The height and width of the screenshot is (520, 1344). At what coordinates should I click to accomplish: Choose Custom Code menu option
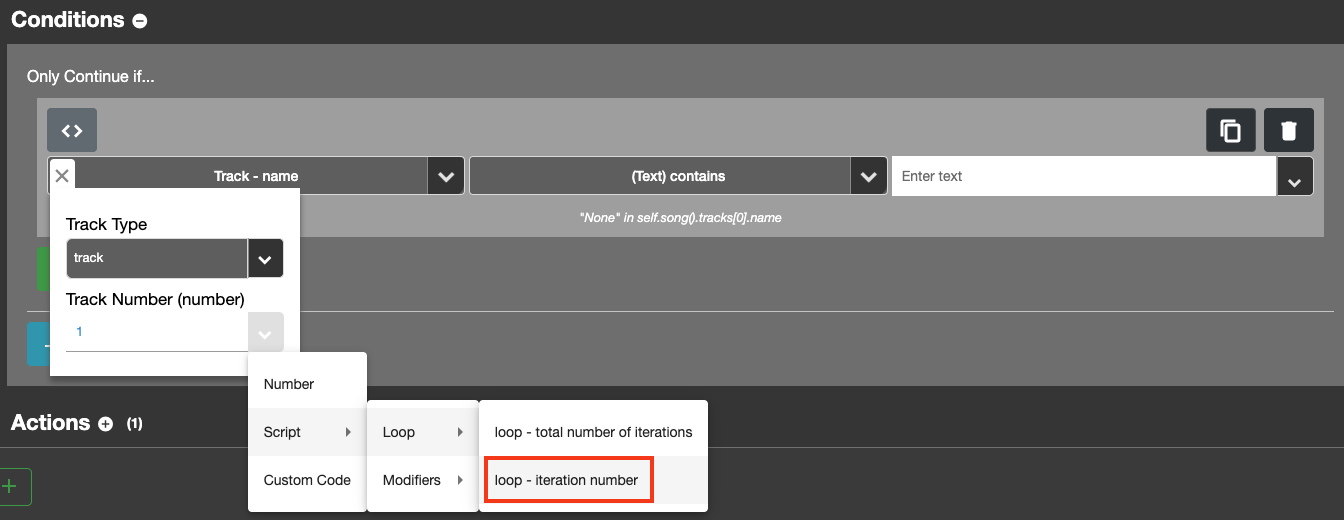pos(306,480)
